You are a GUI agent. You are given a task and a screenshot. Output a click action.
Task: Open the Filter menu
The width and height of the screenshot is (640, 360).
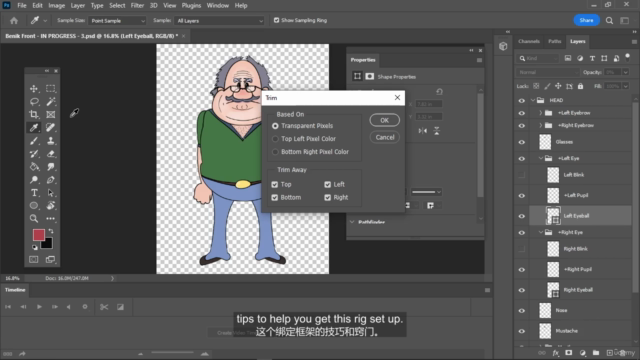[137, 5]
